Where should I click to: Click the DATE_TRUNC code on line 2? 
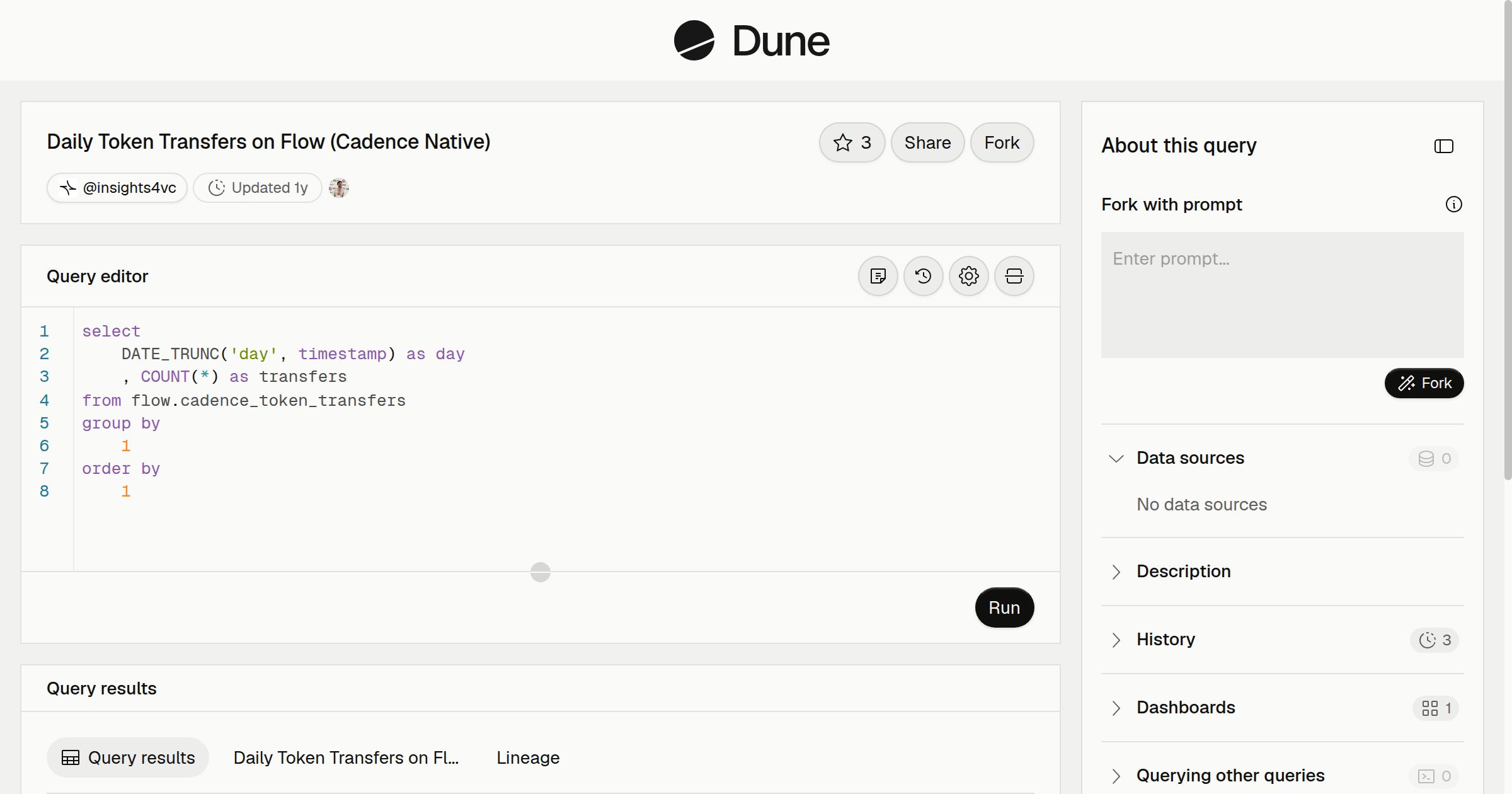click(170, 354)
